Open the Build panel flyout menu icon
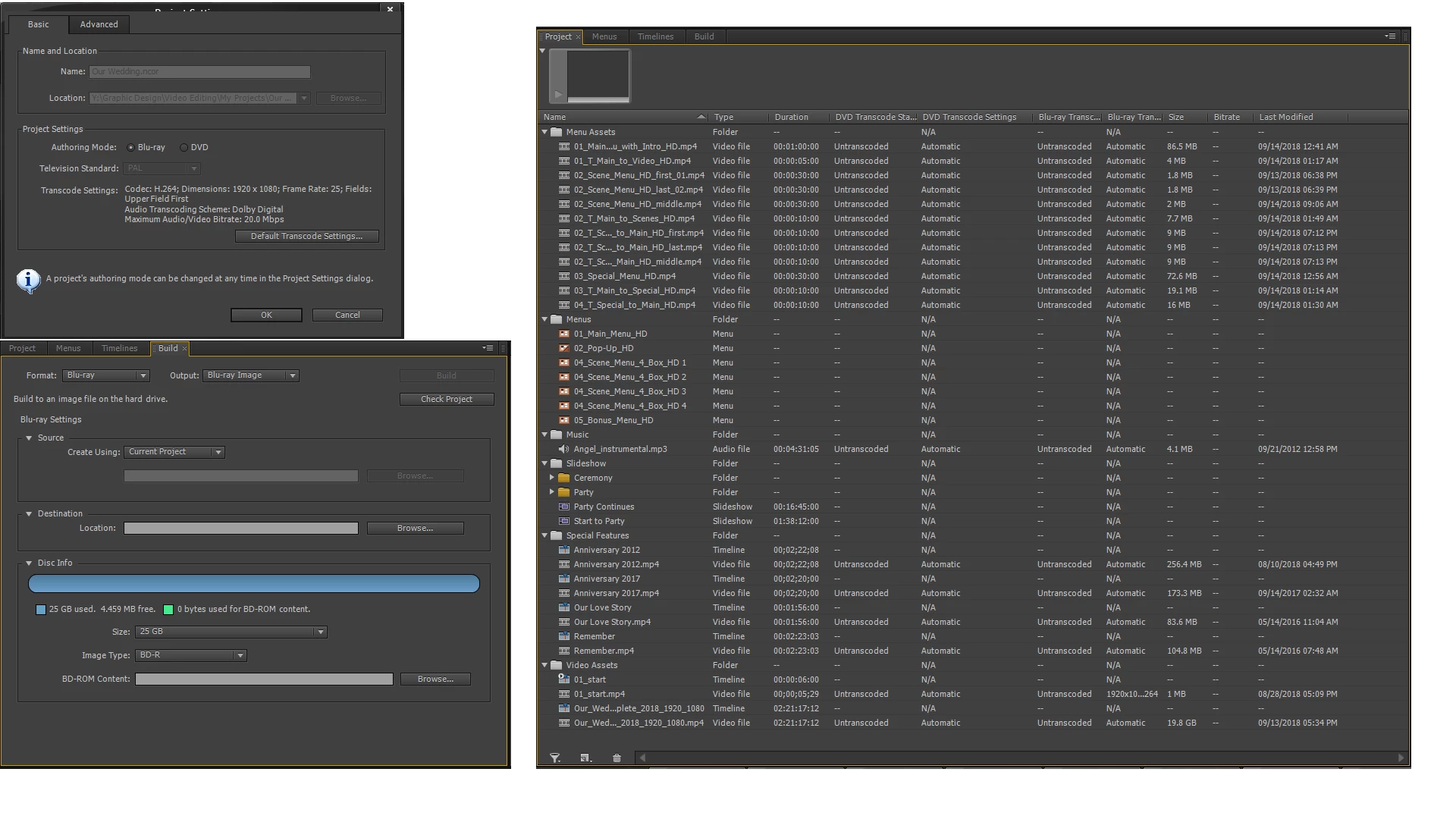 click(x=488, y=348)
